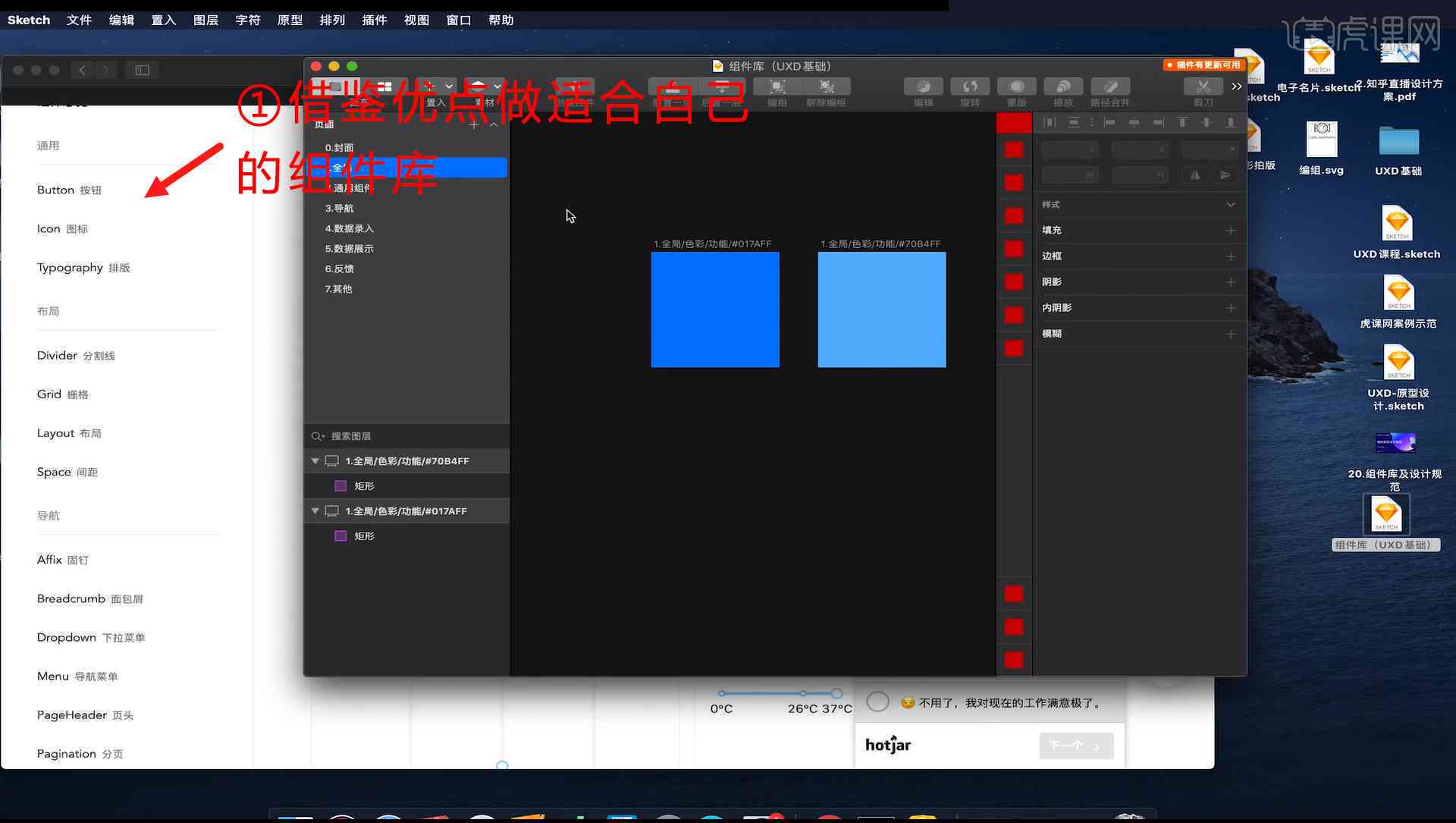Click the align horizontal center icon
1456x823 pixels.
pyautogui.click(x=1134, y=122)
